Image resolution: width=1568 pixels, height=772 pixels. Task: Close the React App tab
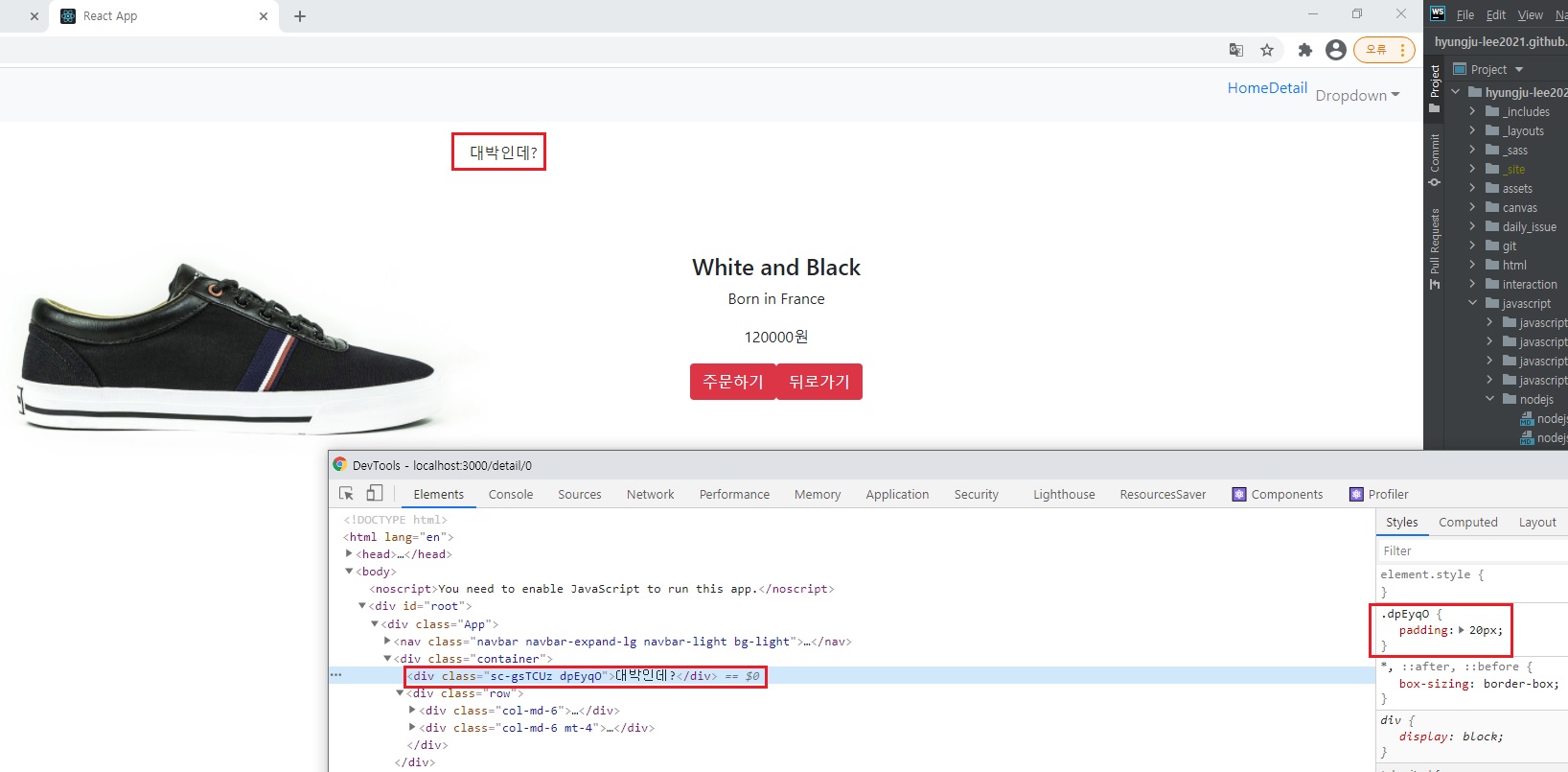(x=264, y=16)
